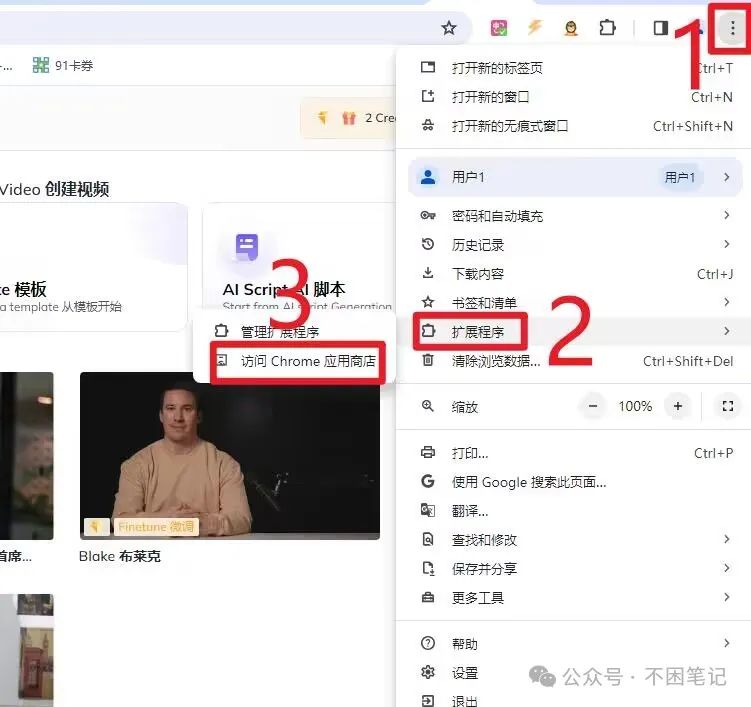Expand 更多工具 submenu arrow
The height and width of the screenshot is (707, 751).
coord(727,597)
